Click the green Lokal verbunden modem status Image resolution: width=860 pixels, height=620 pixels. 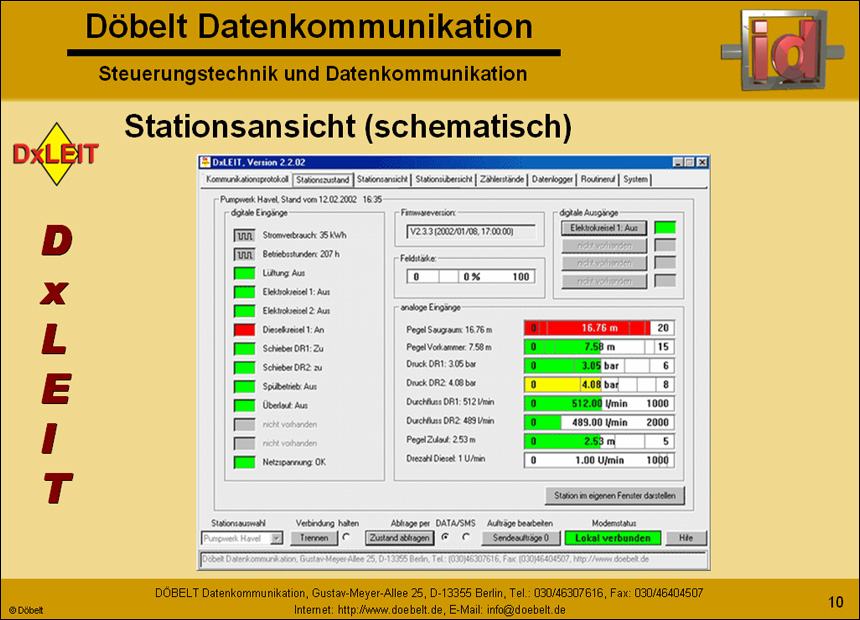click(x=613, y=538)
